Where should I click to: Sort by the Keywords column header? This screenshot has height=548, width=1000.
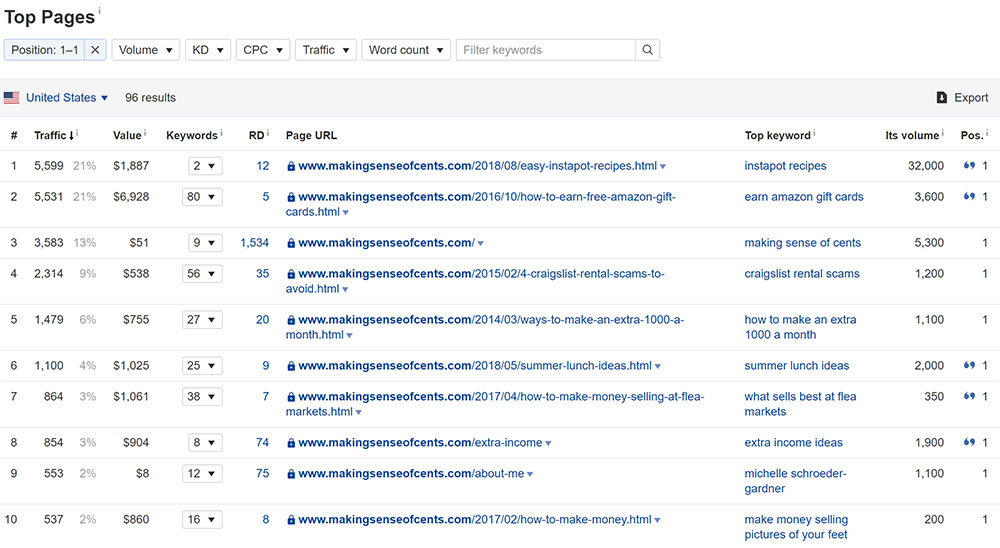pyautogui.click(x=192, y=135)
